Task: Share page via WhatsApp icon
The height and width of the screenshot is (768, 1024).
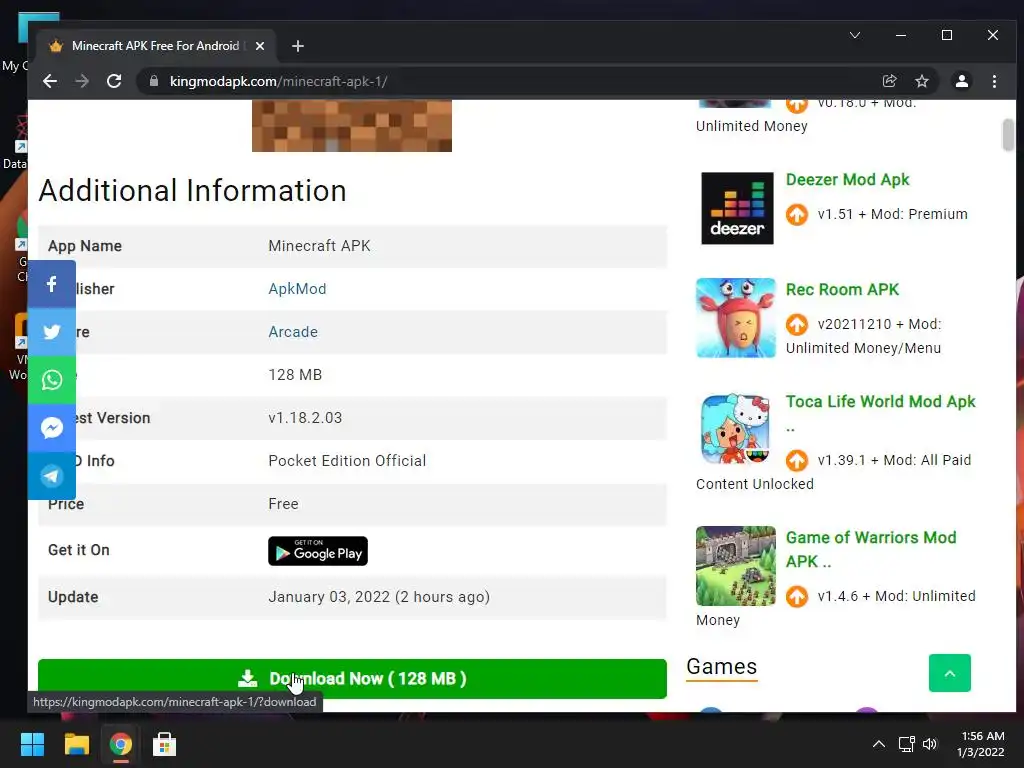Action: click(x=52, y=379)
